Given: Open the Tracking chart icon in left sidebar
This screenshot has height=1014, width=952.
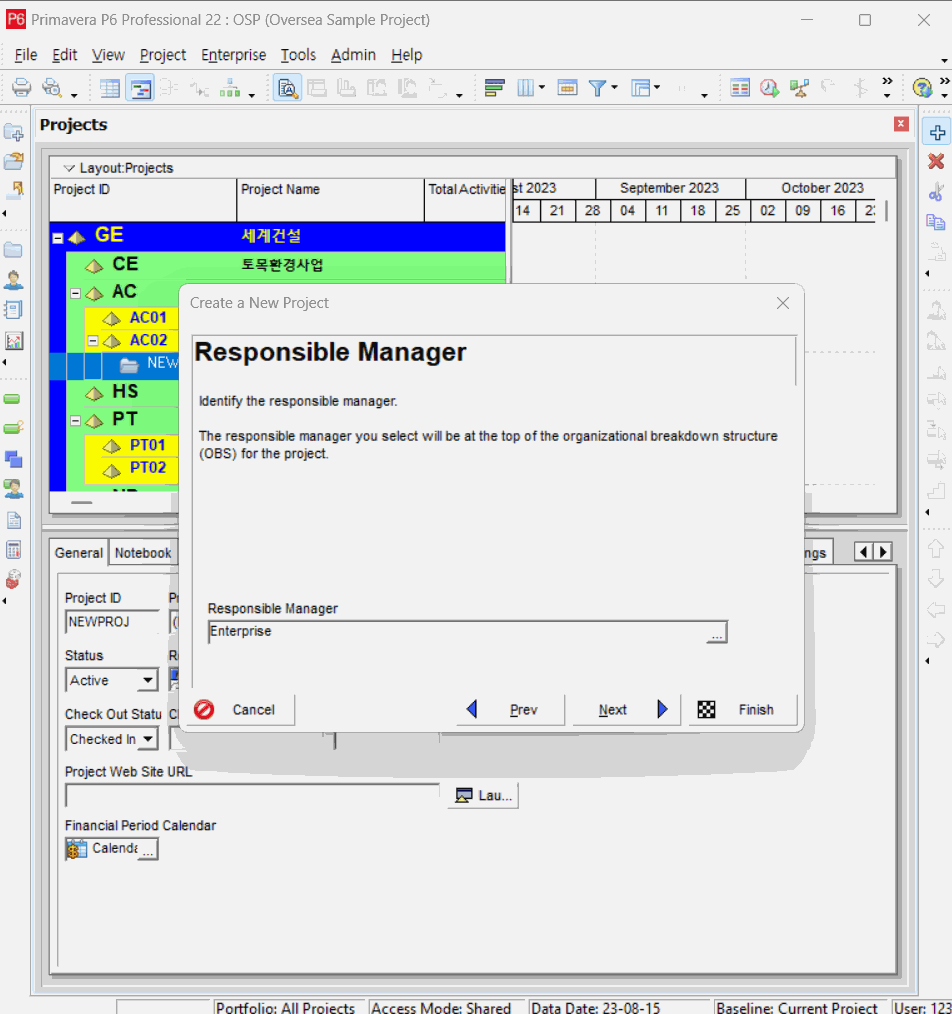Looking at the screenshot, I should pos(14,340).
